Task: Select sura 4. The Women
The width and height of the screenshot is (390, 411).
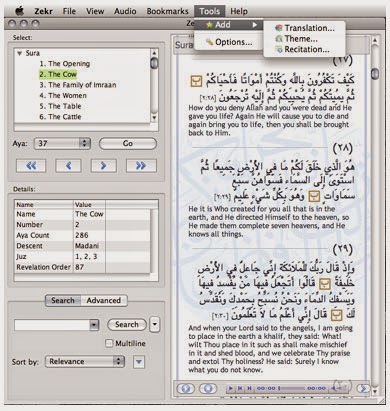Action: coord(63,96)
